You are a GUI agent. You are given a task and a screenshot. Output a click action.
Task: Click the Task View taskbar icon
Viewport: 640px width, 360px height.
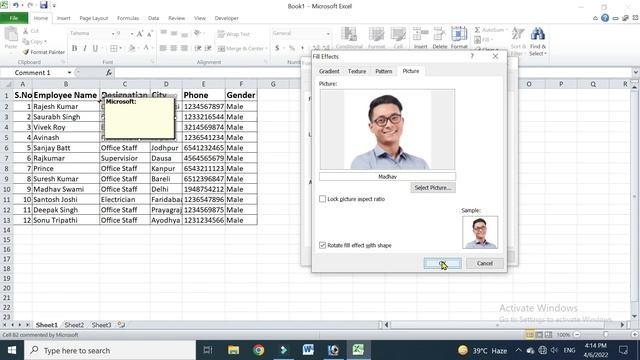click(x=208, y=350)
